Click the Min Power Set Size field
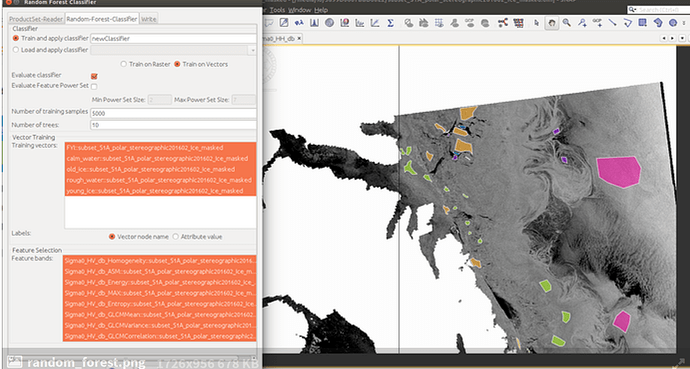The image size is (690, 369). point(160,100)
